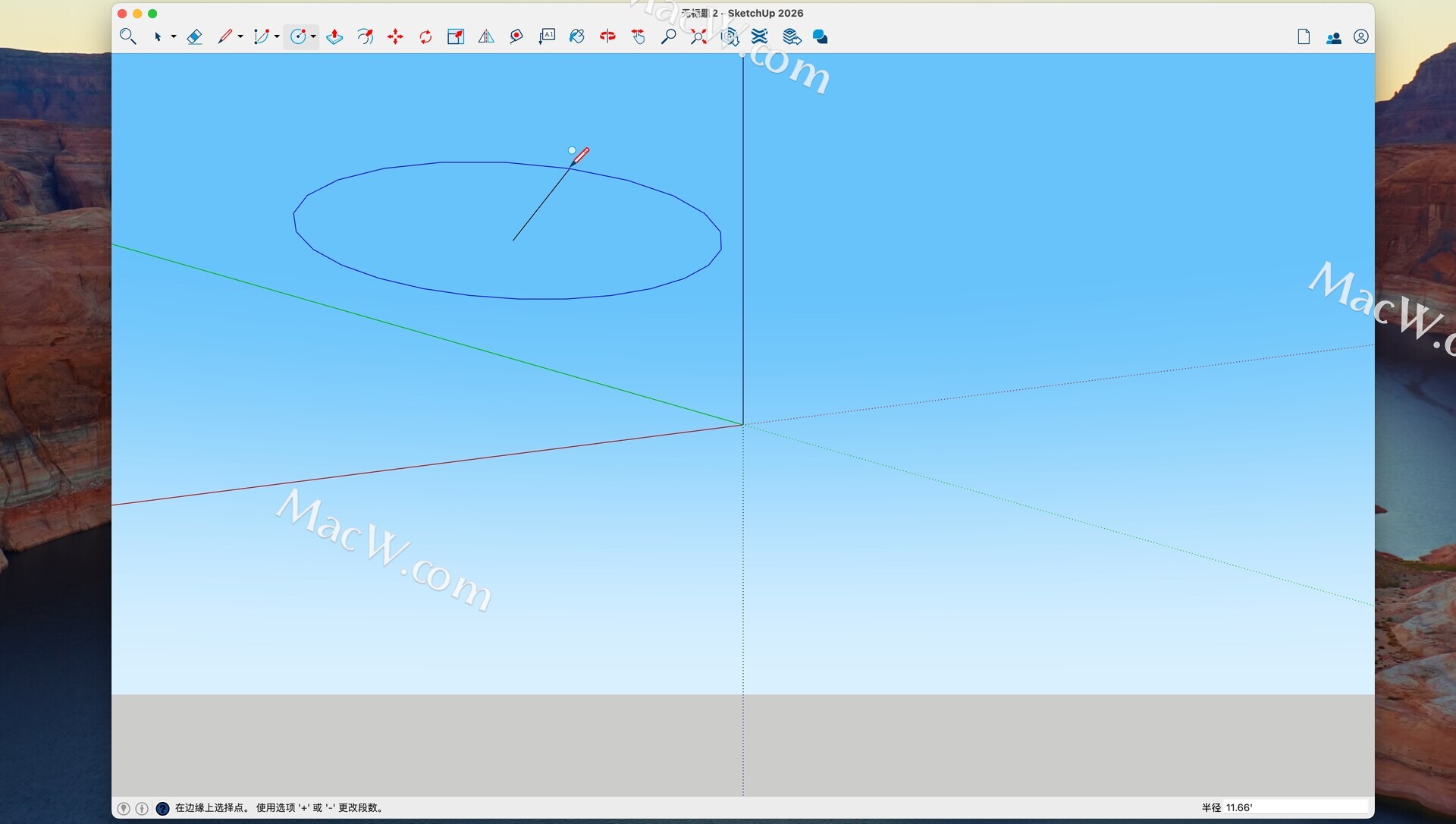
Task: Toggle the geolocation status bar icon
Action: pos(124,808)
